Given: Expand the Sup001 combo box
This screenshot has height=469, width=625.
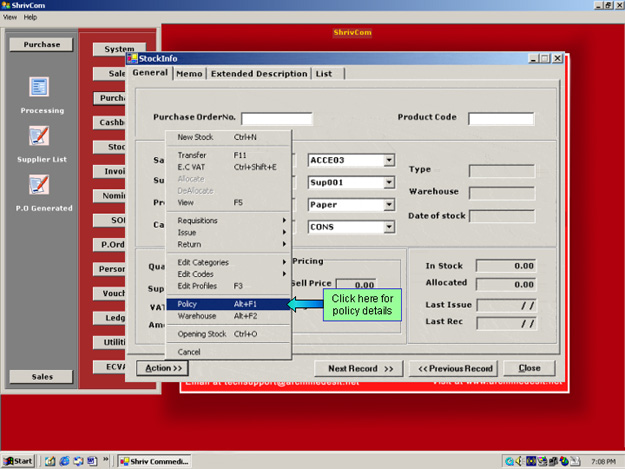Looking at the screenshot, I should (390, 183).
